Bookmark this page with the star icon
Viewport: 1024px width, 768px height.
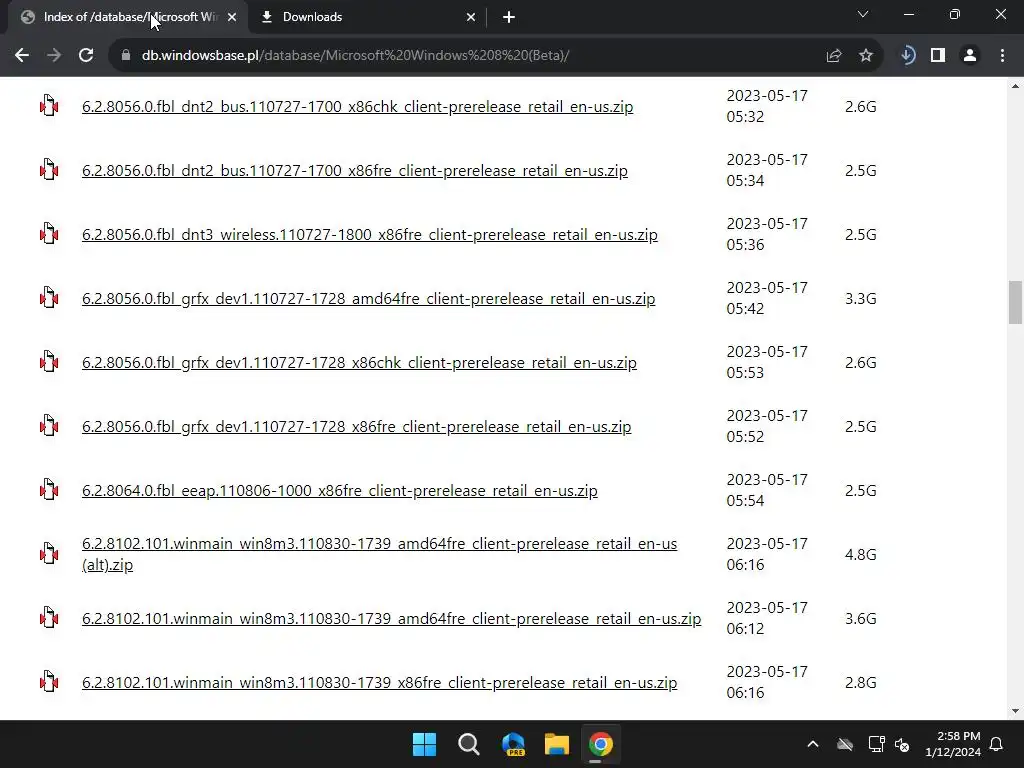866,56
